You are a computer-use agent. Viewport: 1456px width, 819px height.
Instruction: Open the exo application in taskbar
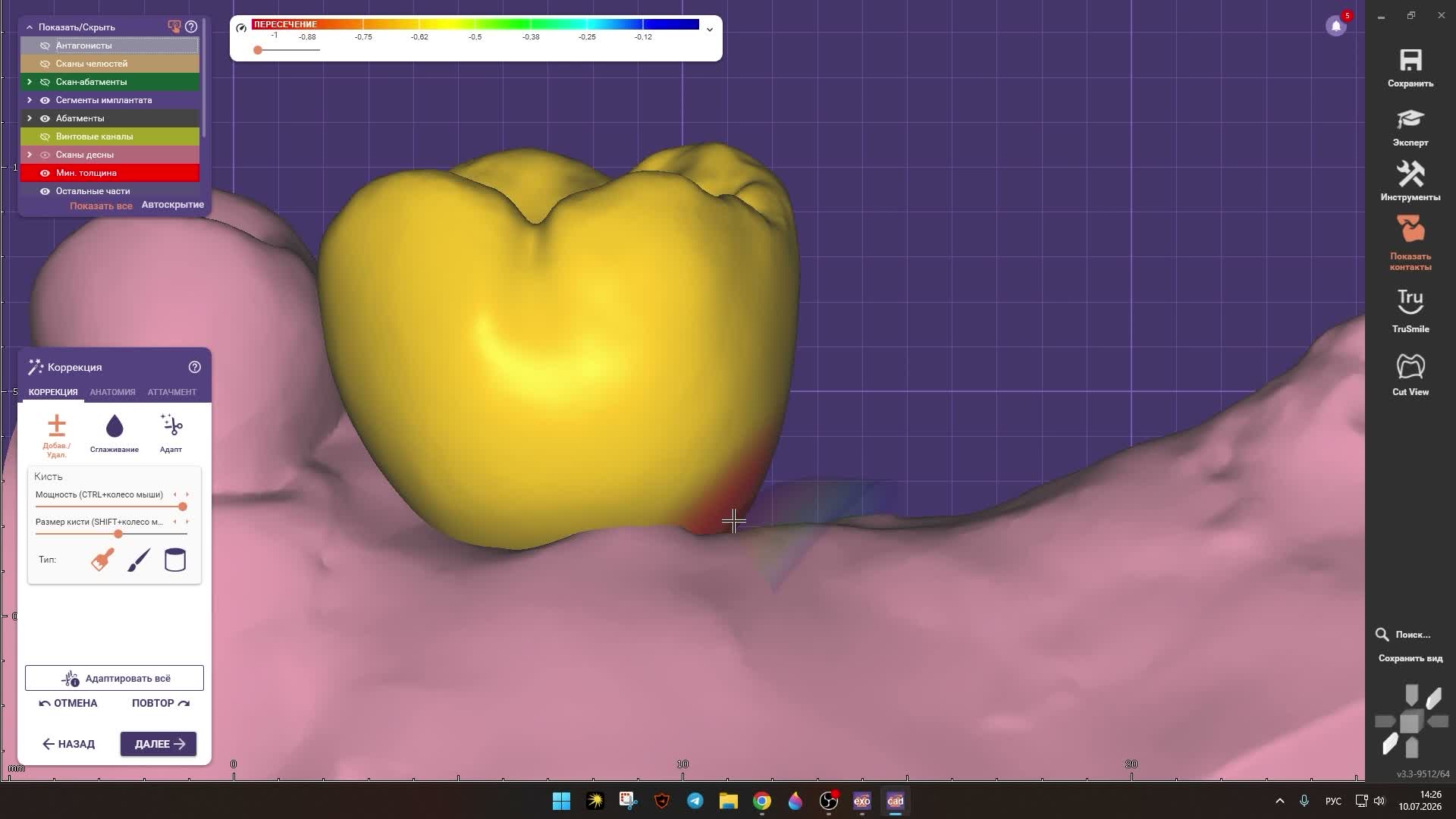[x=862, y=801]
